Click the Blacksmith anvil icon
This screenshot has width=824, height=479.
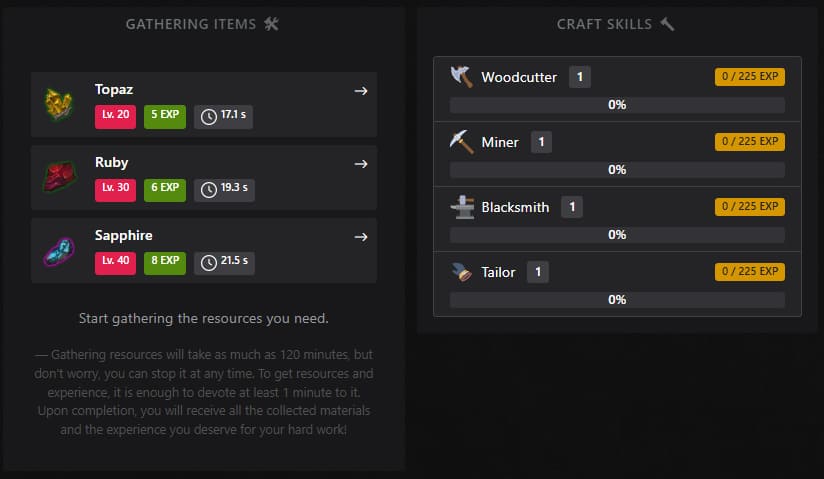[x=462, y=207]
